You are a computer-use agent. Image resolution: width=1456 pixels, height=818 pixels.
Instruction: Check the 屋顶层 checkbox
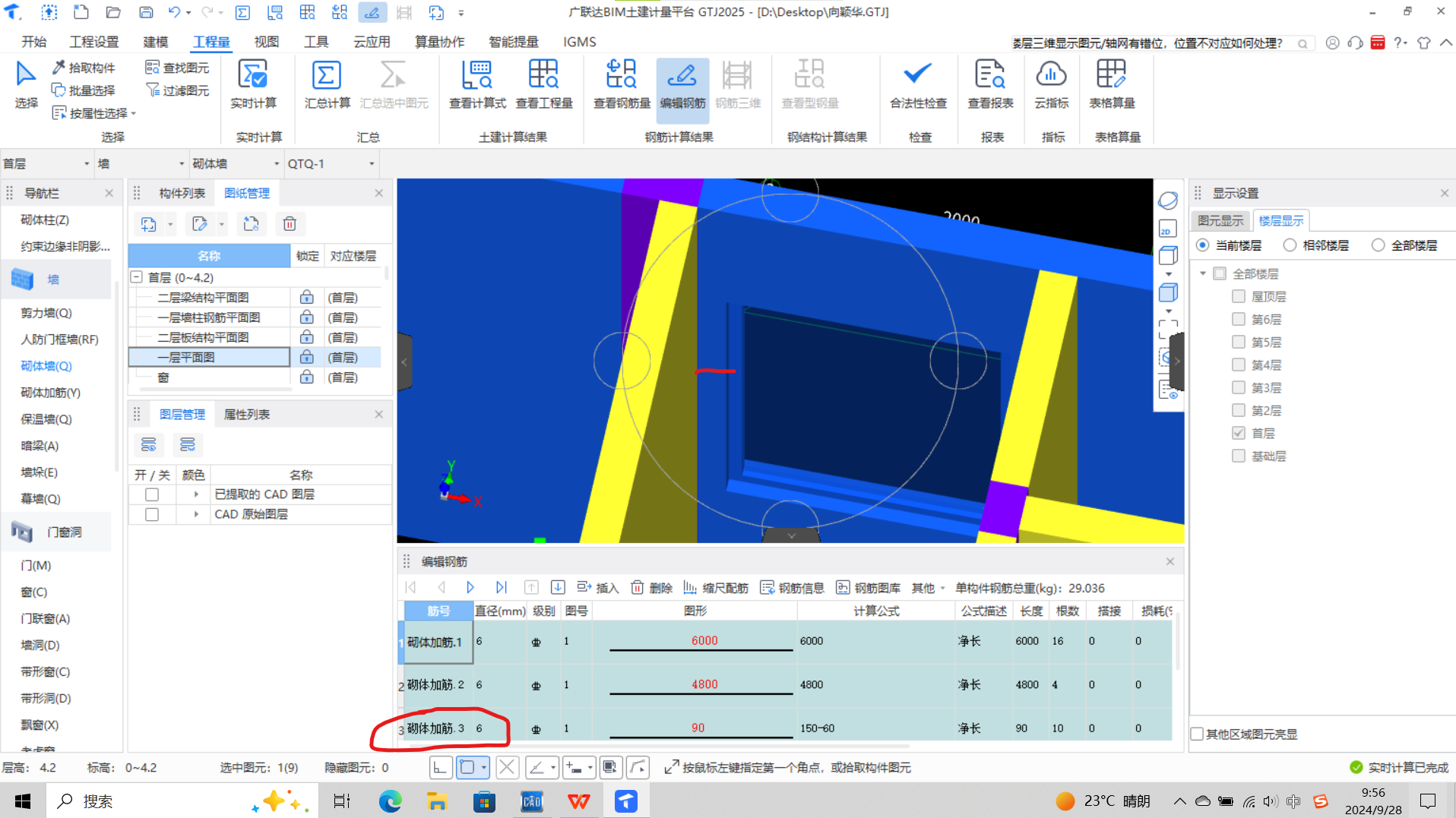(1239, 296)
